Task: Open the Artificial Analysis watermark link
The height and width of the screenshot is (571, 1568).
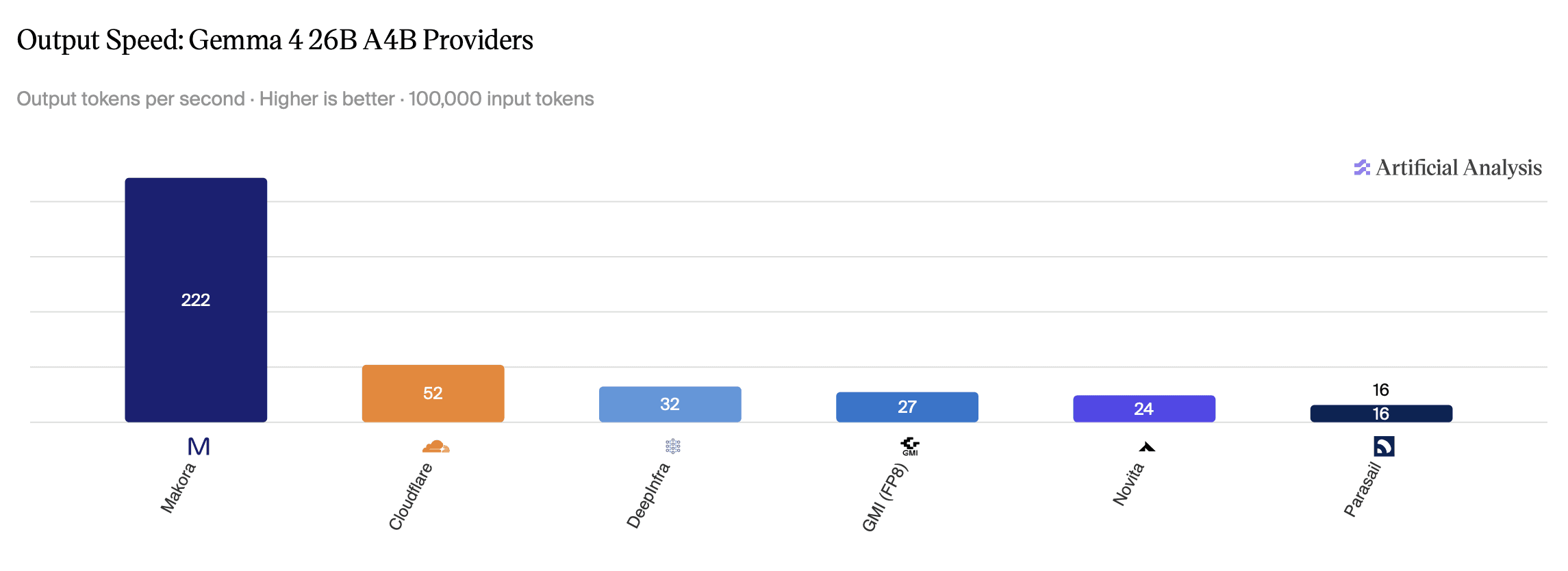Action: click(1447, 168)
